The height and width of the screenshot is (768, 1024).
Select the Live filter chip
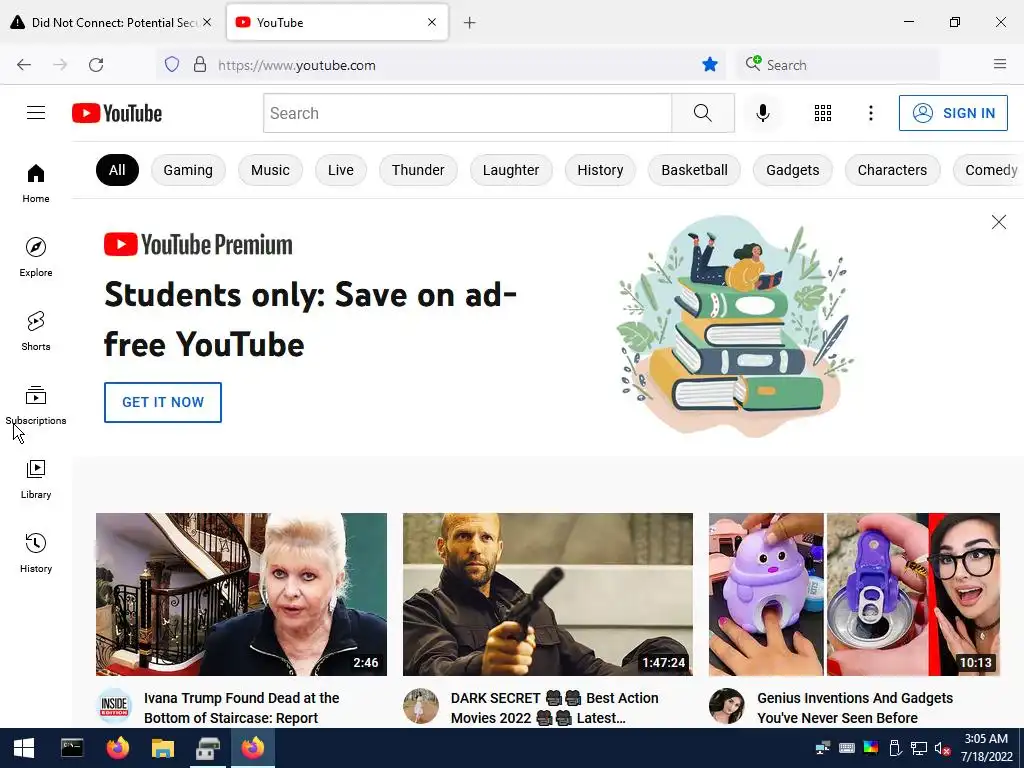pyautogui.click(x=341, y=170)
